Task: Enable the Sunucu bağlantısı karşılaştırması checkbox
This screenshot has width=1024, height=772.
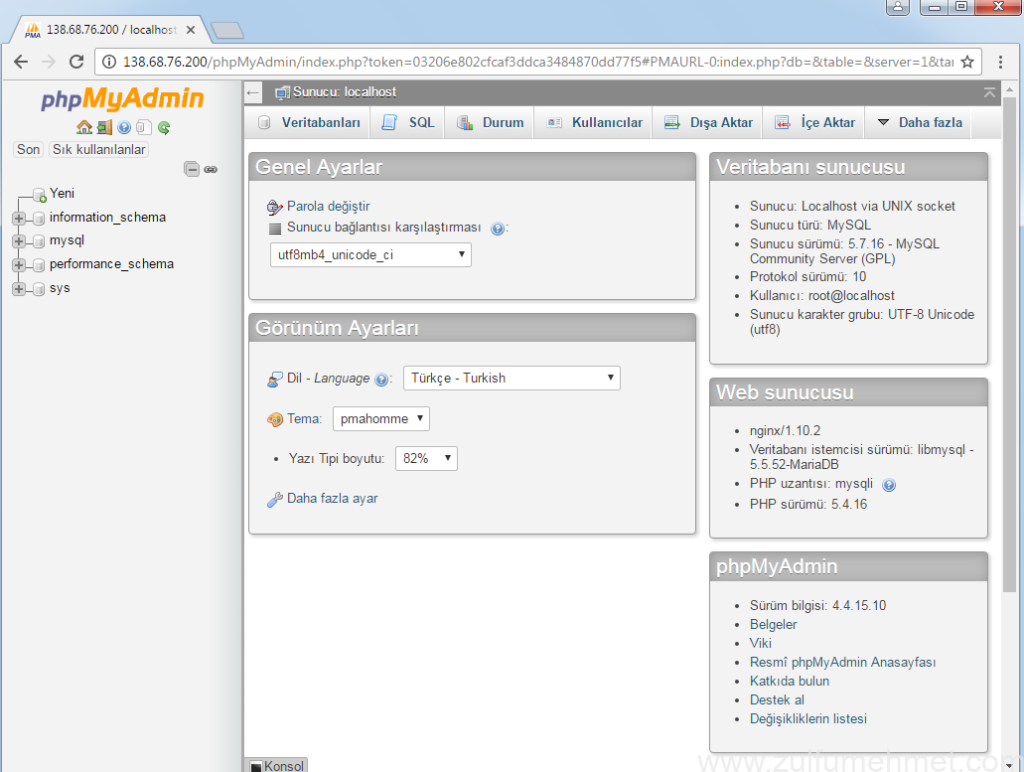Action: tap(275, 228)
